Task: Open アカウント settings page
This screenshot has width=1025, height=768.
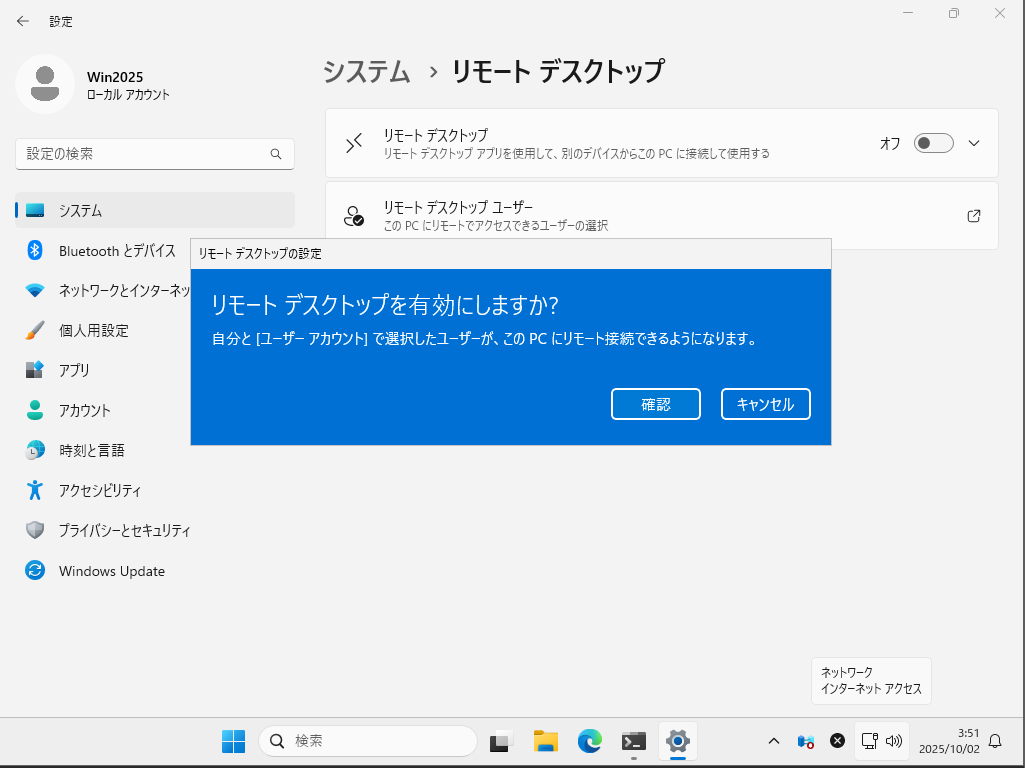Action: (x=84, y=410)
